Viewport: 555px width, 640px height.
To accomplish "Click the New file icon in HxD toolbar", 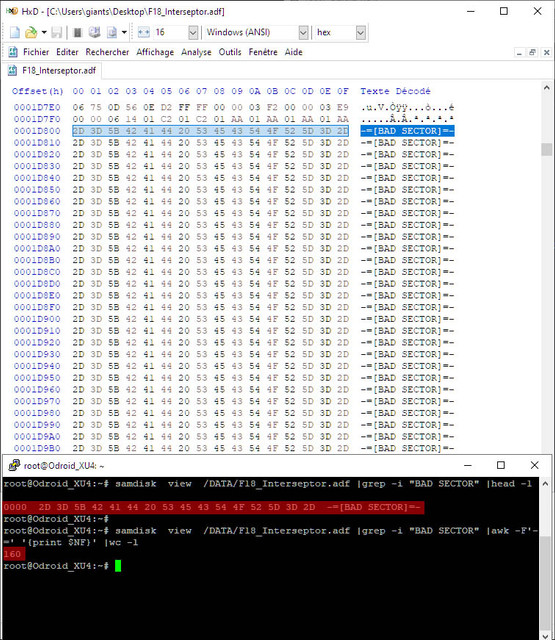I will [15, 32].
